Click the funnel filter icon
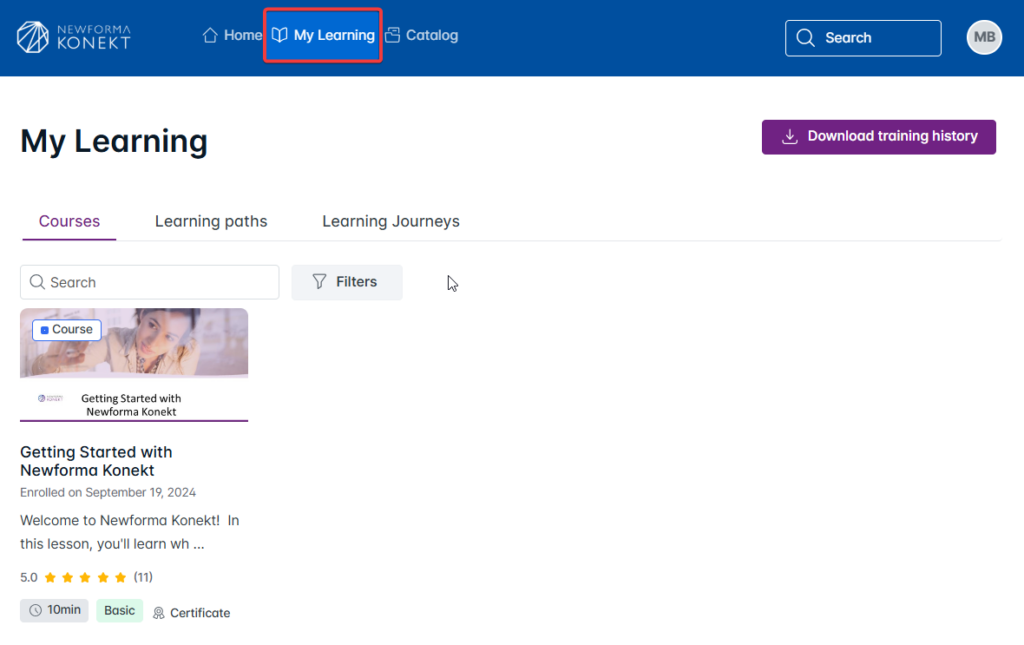1024x645 pixels. click(x=319, y=281)
